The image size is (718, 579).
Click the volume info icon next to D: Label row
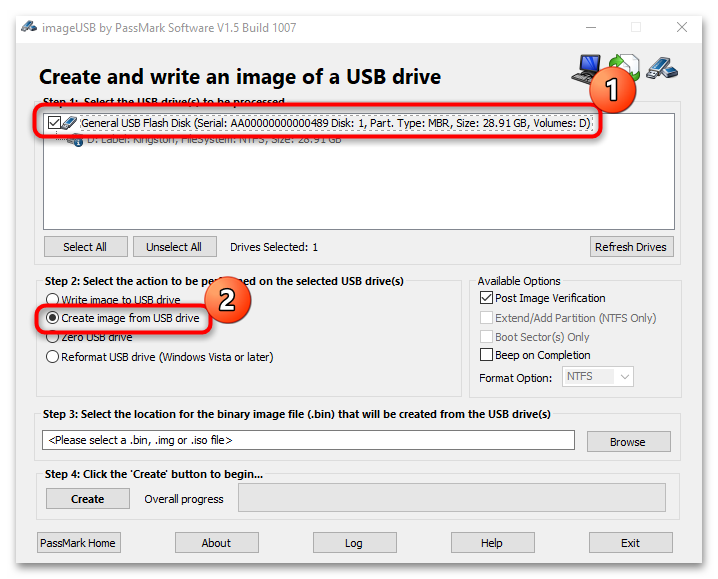coord(75,140)
